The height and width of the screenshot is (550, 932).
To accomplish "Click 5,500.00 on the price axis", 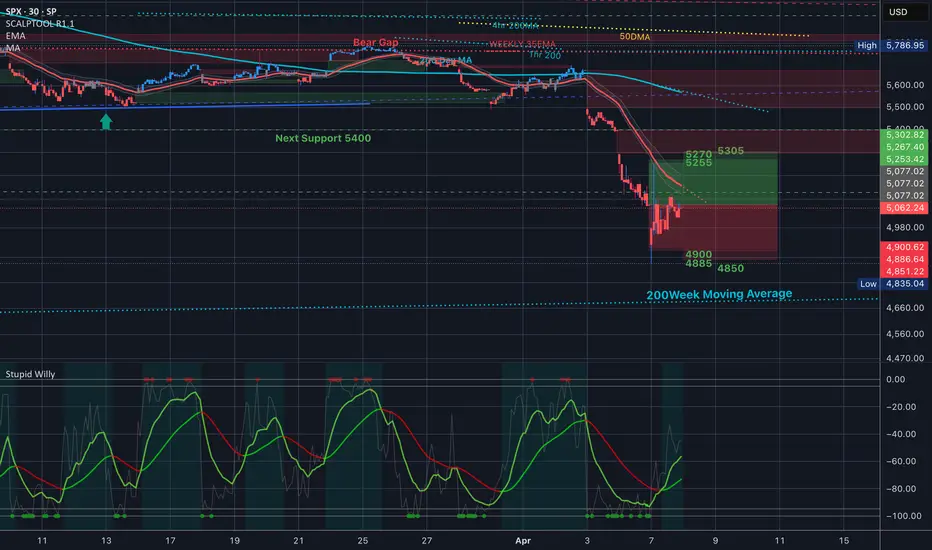I will tap(905, 107).
